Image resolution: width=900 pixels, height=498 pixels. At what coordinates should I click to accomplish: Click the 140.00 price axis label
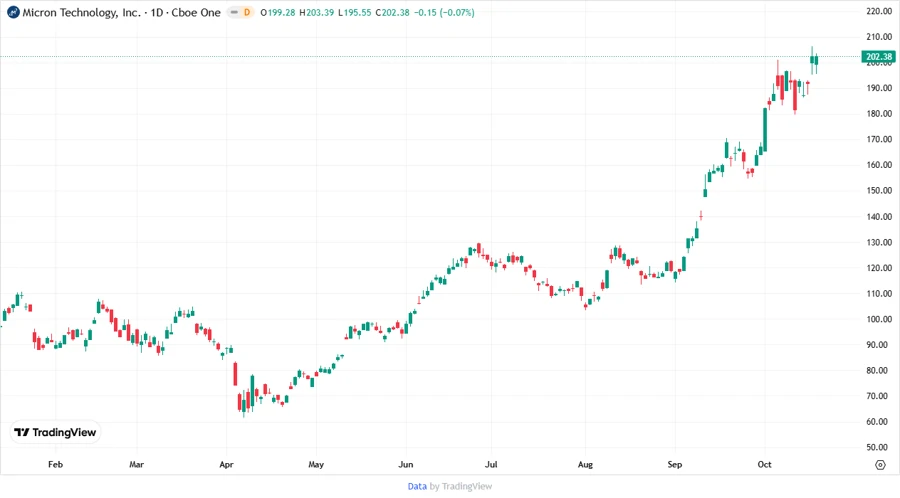(879, 217)
